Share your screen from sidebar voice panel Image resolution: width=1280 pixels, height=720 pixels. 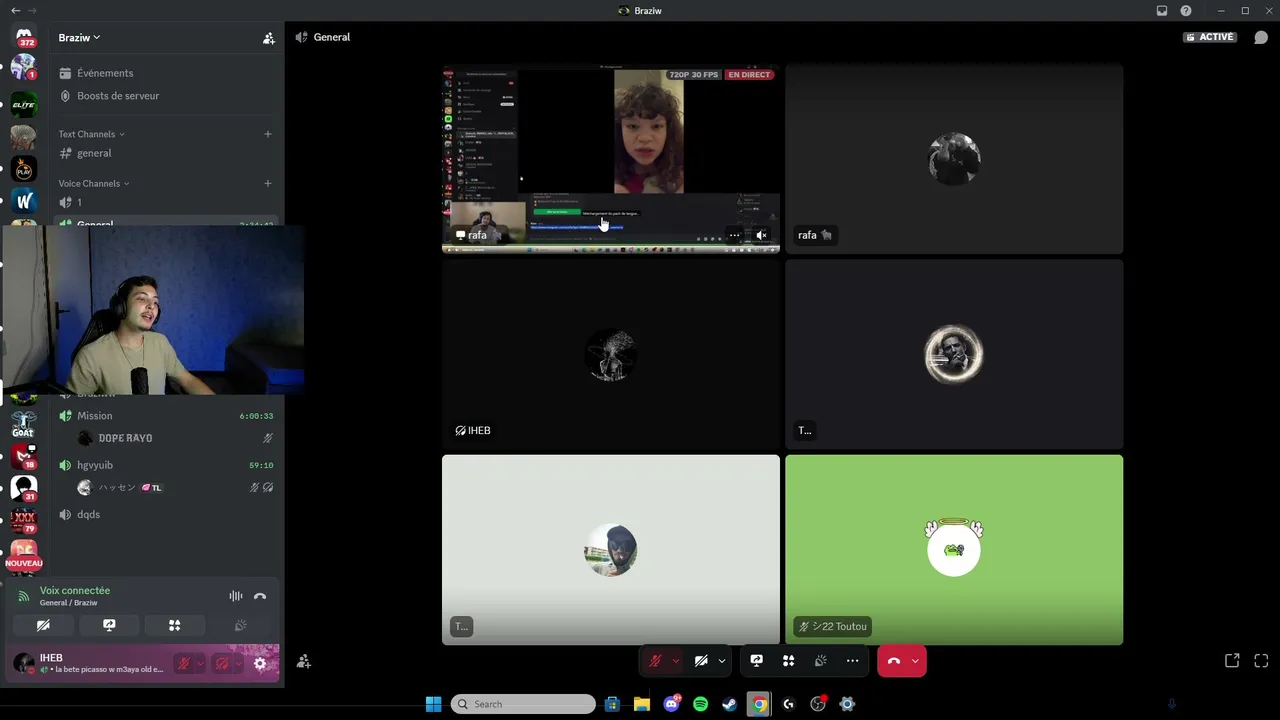point(109,625)
